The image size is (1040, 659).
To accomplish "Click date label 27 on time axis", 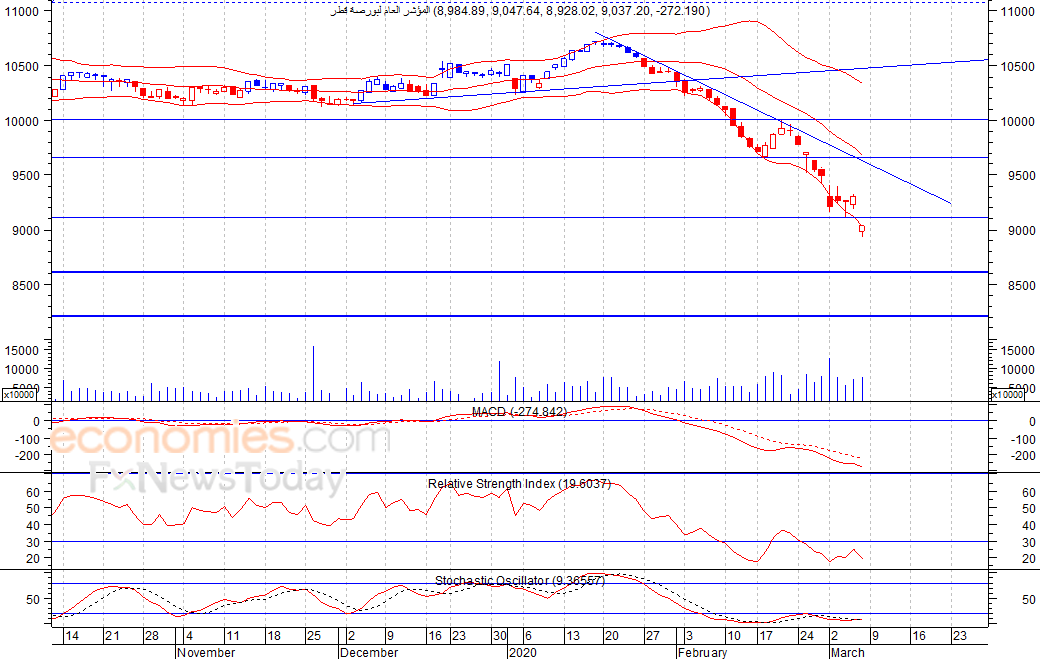I will (x=653, y=636).
